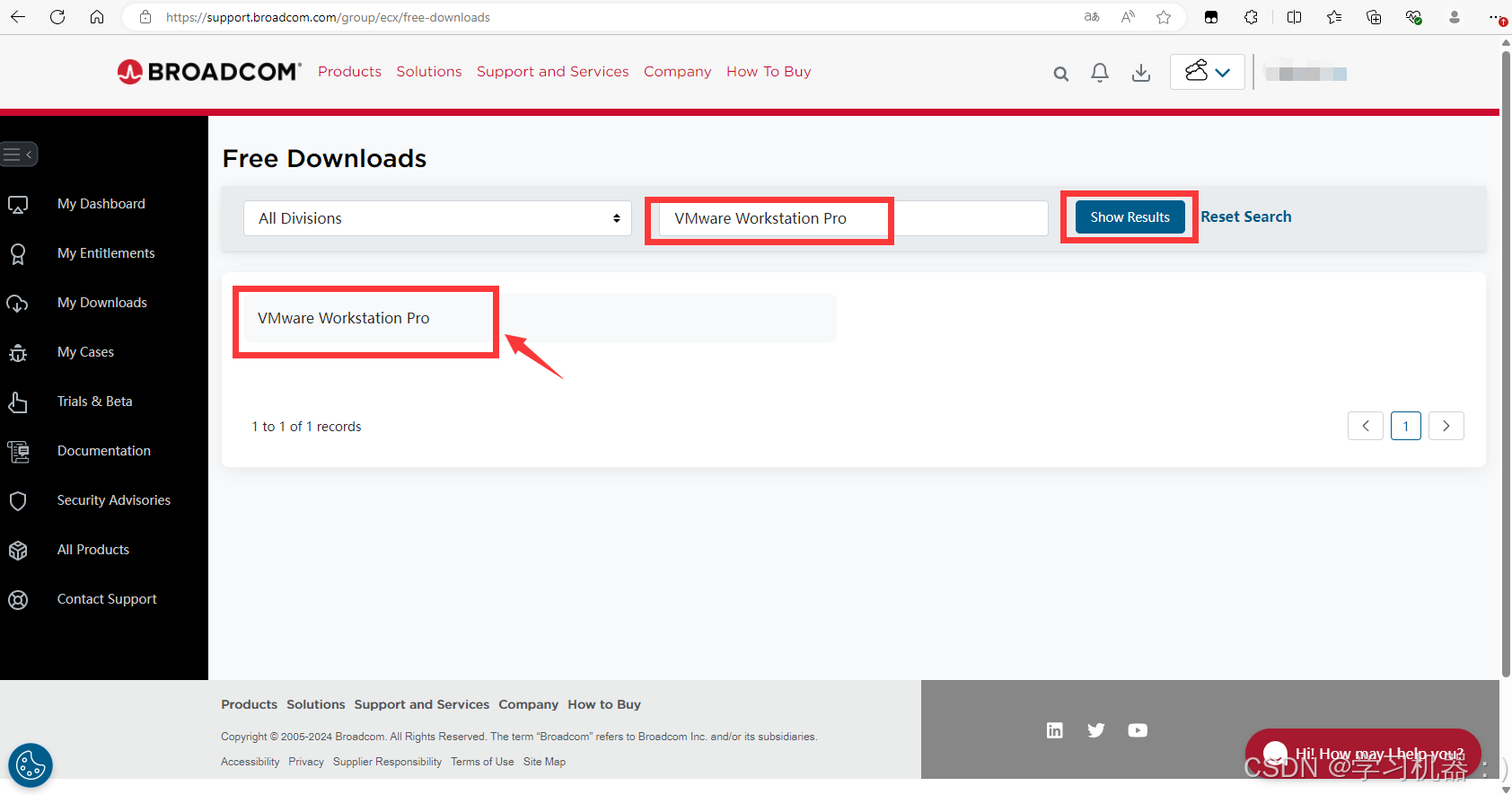Click the Reset Search link
This screenshot has width=1512, height=795.
[1246, 216]
